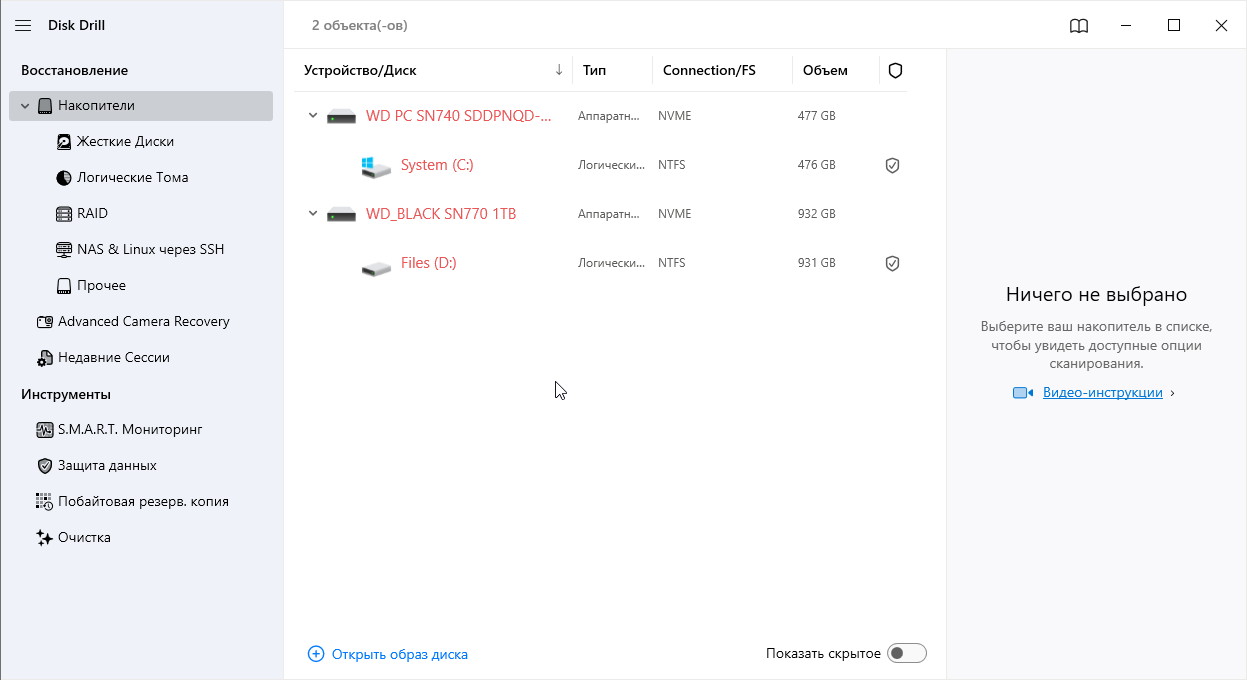This screenshot has width=1247, height=680.
Task: Open the hamburger menu next to Disk Drill
Action: click(x=23, y=26)
